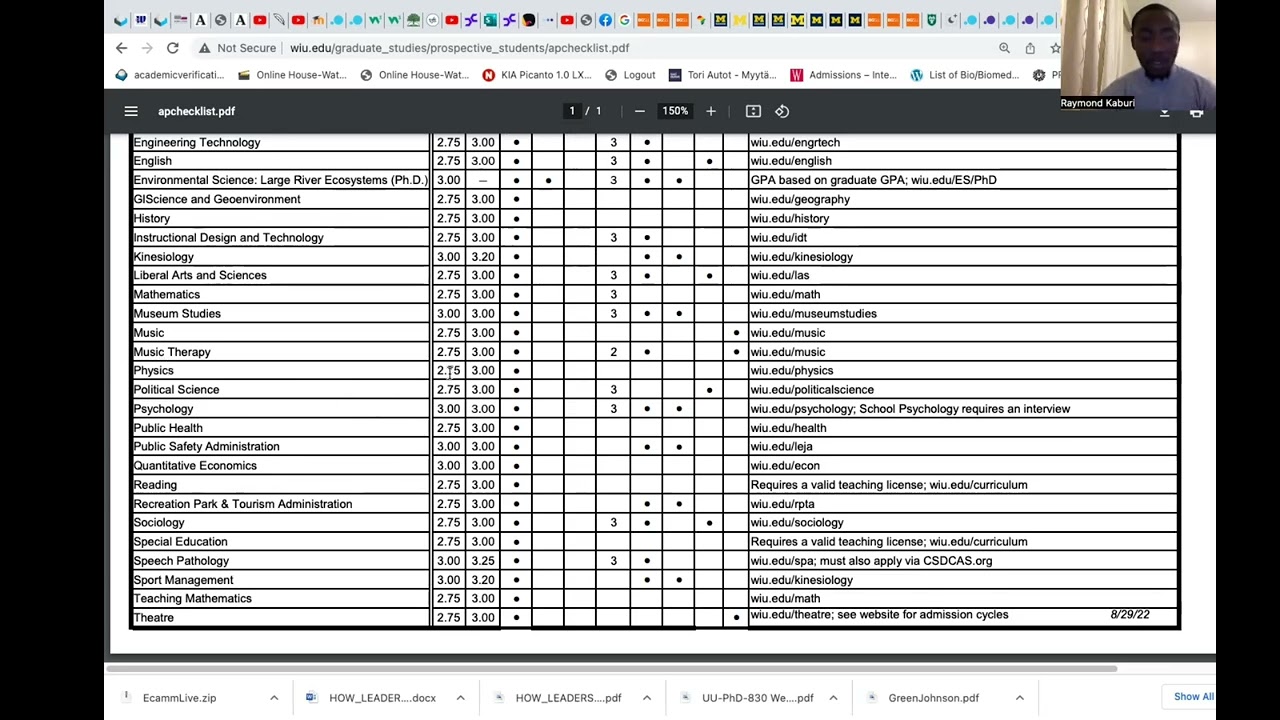Click wiu.edu/museumstudies text
Viewport: 1280px width, 720px height.
pyautogui.click(x=813, y=314)
